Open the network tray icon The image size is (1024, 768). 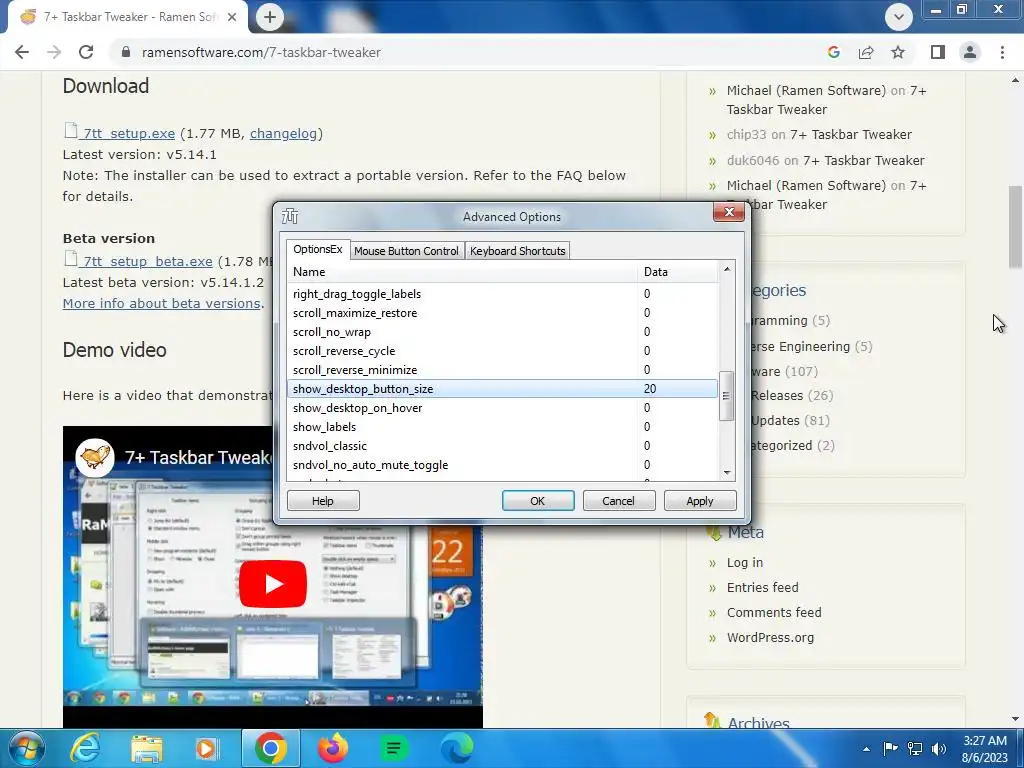[915, 749]
